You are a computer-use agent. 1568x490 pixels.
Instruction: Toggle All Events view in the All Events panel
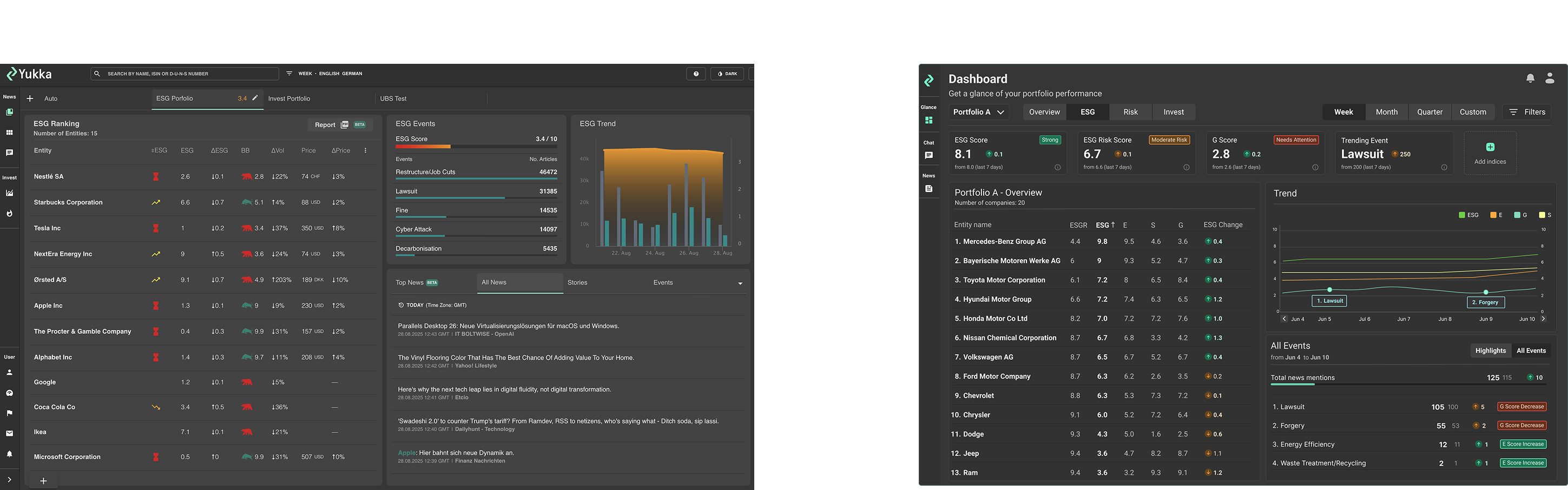[x=1531, y=350]
